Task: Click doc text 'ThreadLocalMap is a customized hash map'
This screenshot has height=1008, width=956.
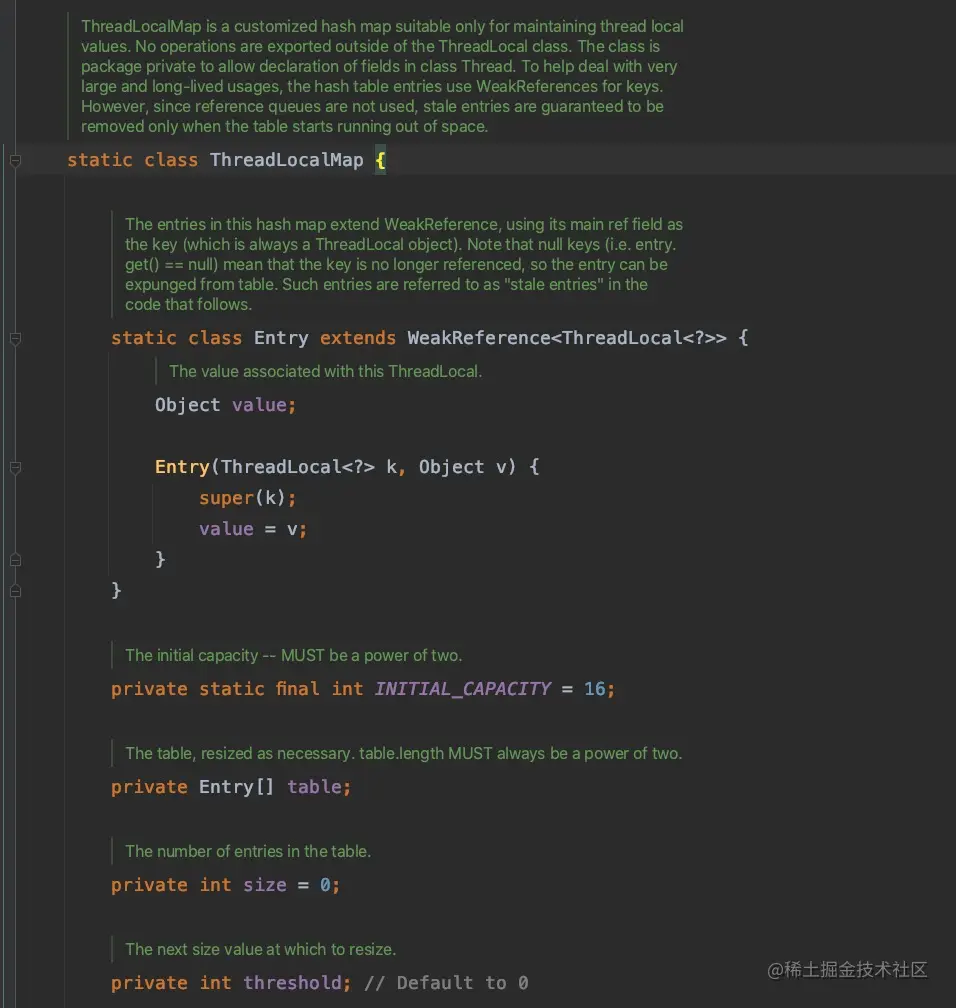Action: click(236, 26)
